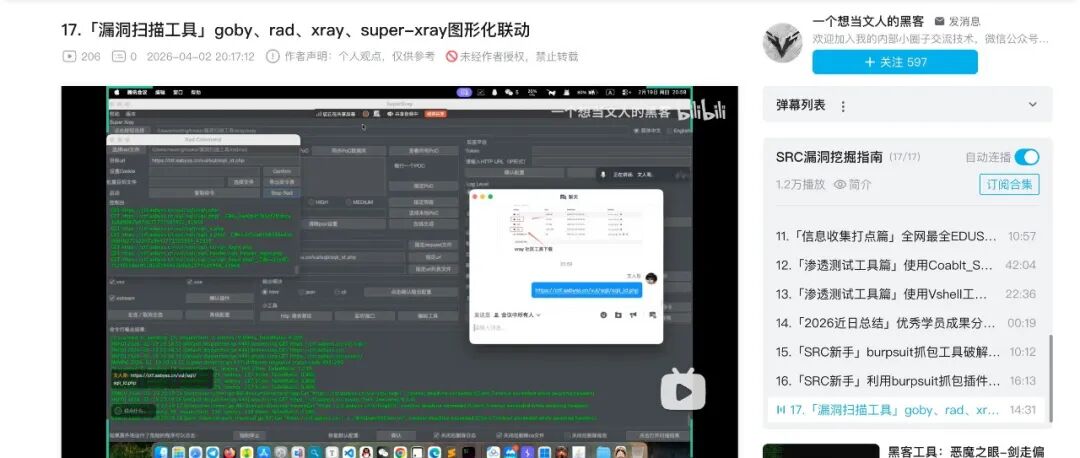This screenshot has width=1080, height=458.
Task: Click the 10:57 duration of item 11
Action: 1021,236
